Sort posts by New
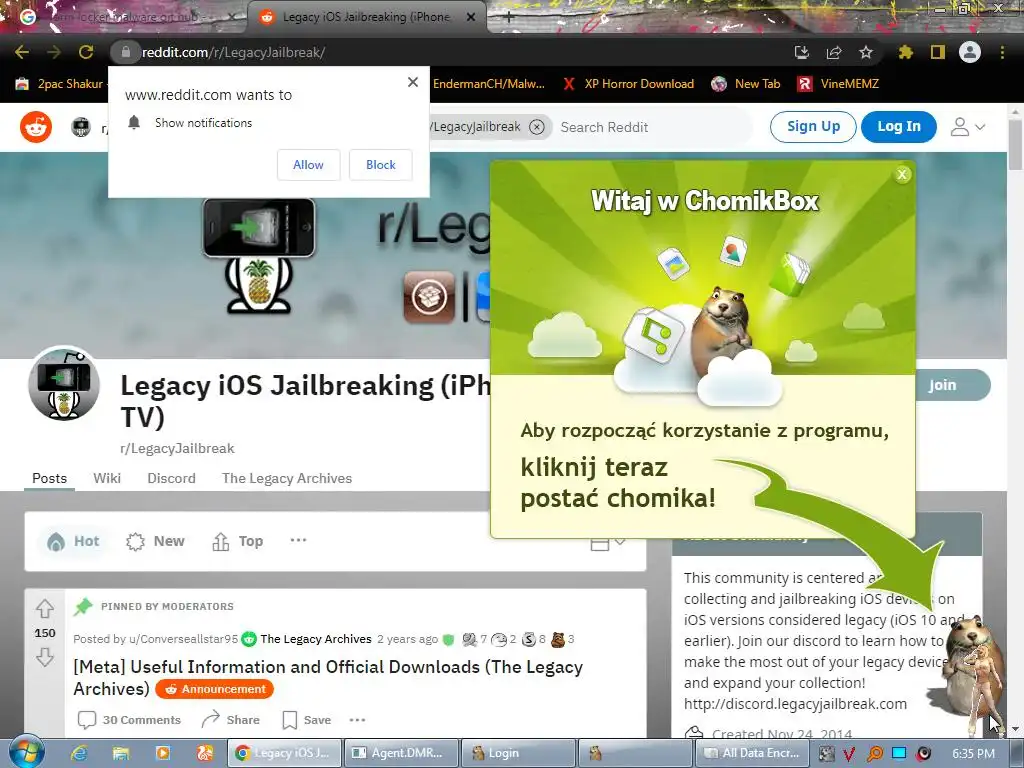 pyautogui.click(x=155, y=541)
